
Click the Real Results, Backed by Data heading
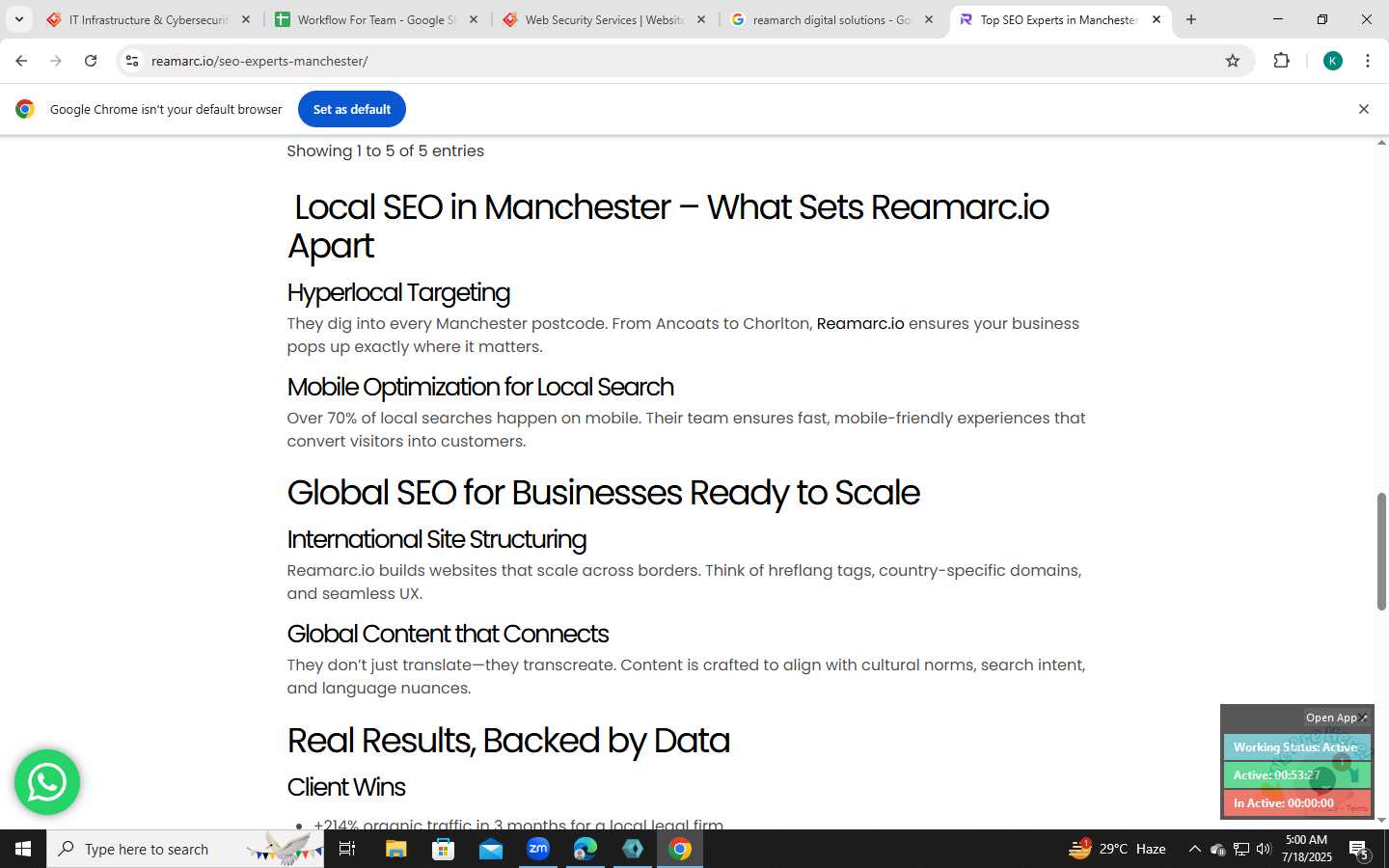(x=508, y=741)
